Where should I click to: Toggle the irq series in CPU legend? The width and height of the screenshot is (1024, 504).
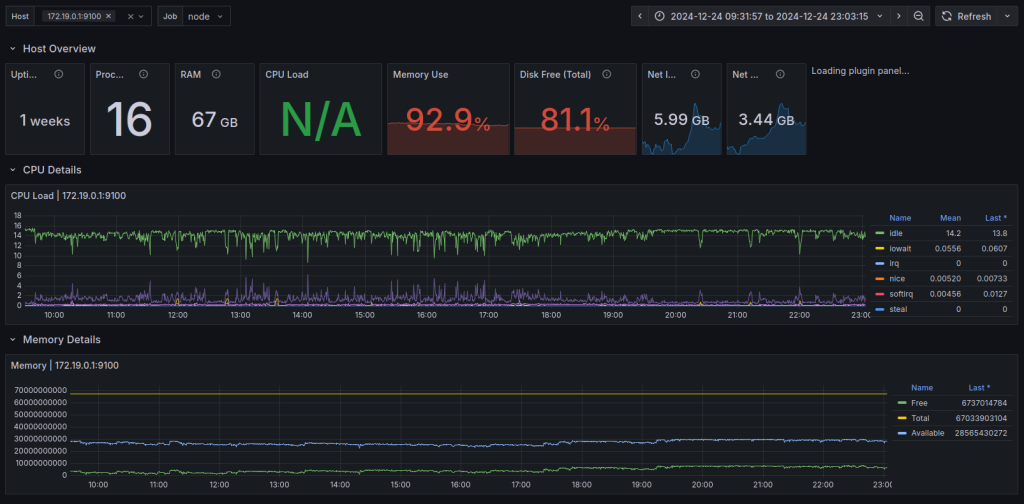(895, 263)
